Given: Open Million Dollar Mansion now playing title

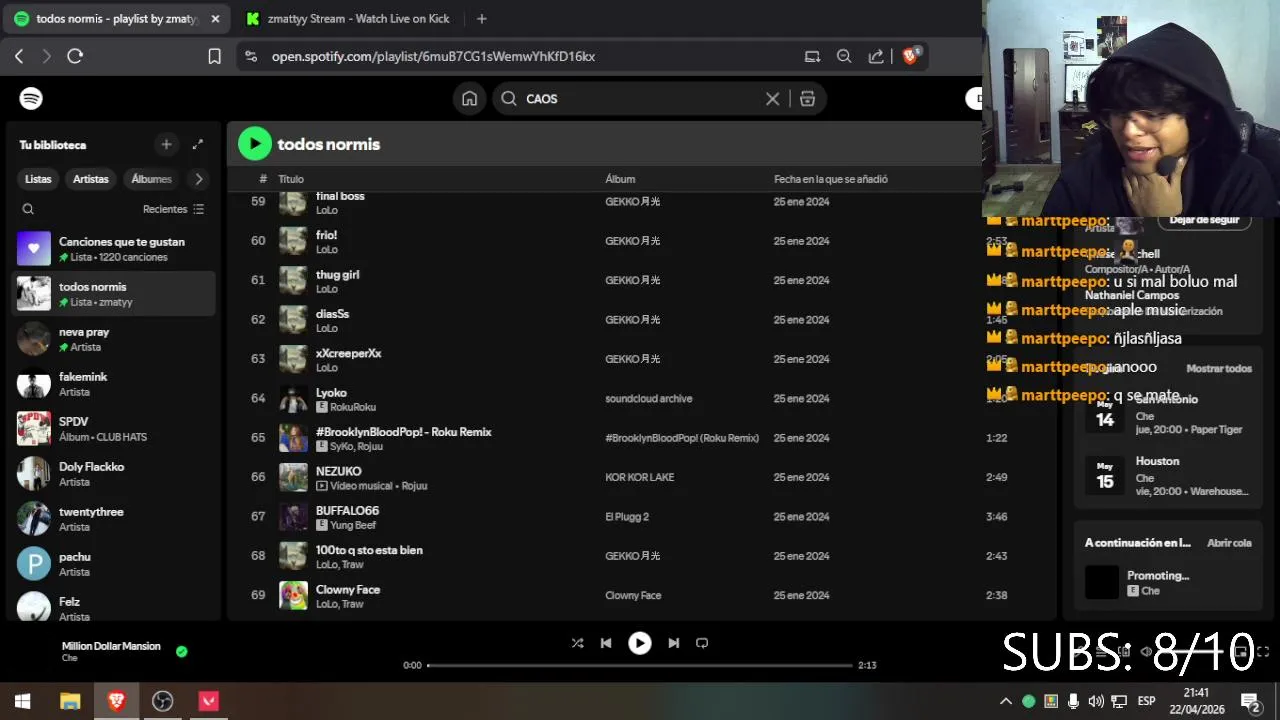Looking at the screenshot, I should coord(111,646).
